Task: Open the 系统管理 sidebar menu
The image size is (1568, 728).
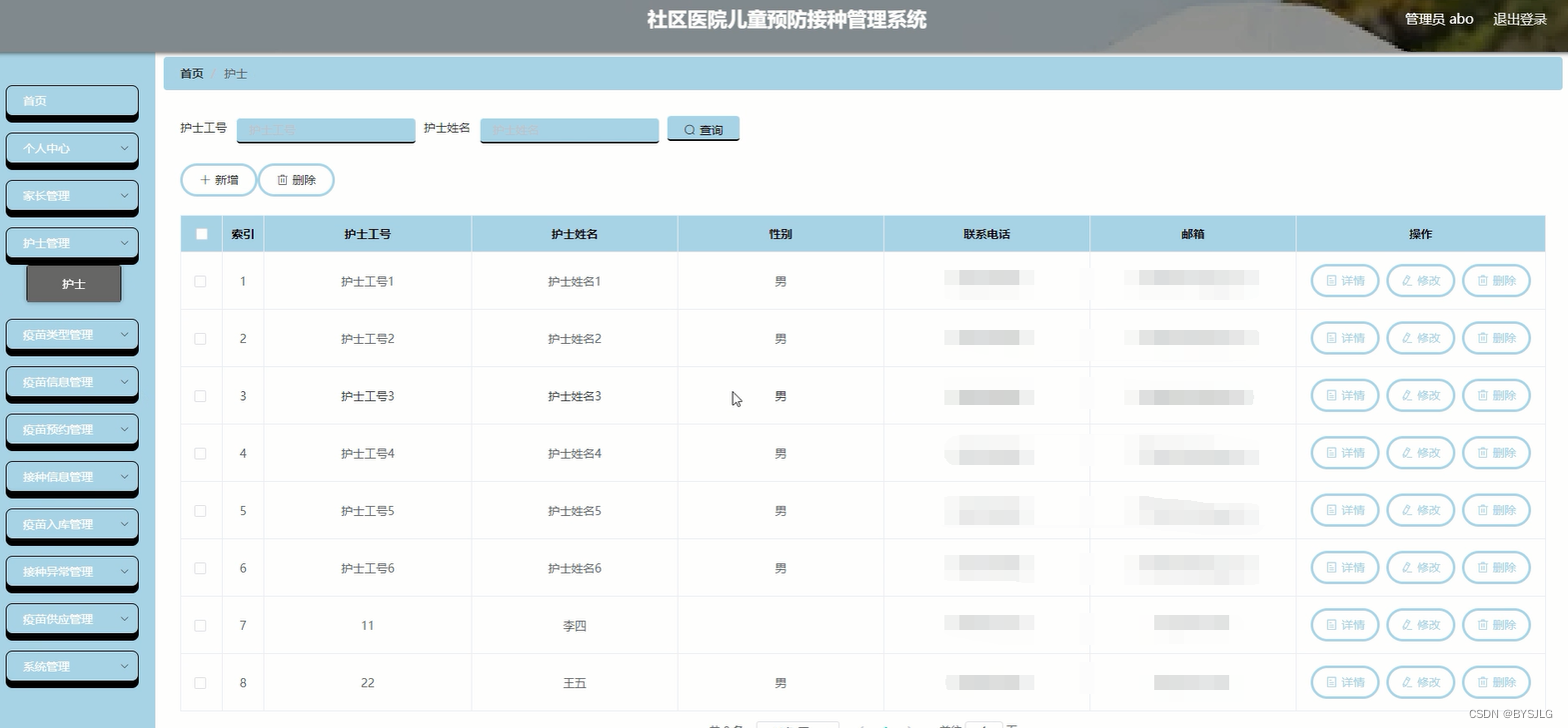Action: click(x=72, y=667)
